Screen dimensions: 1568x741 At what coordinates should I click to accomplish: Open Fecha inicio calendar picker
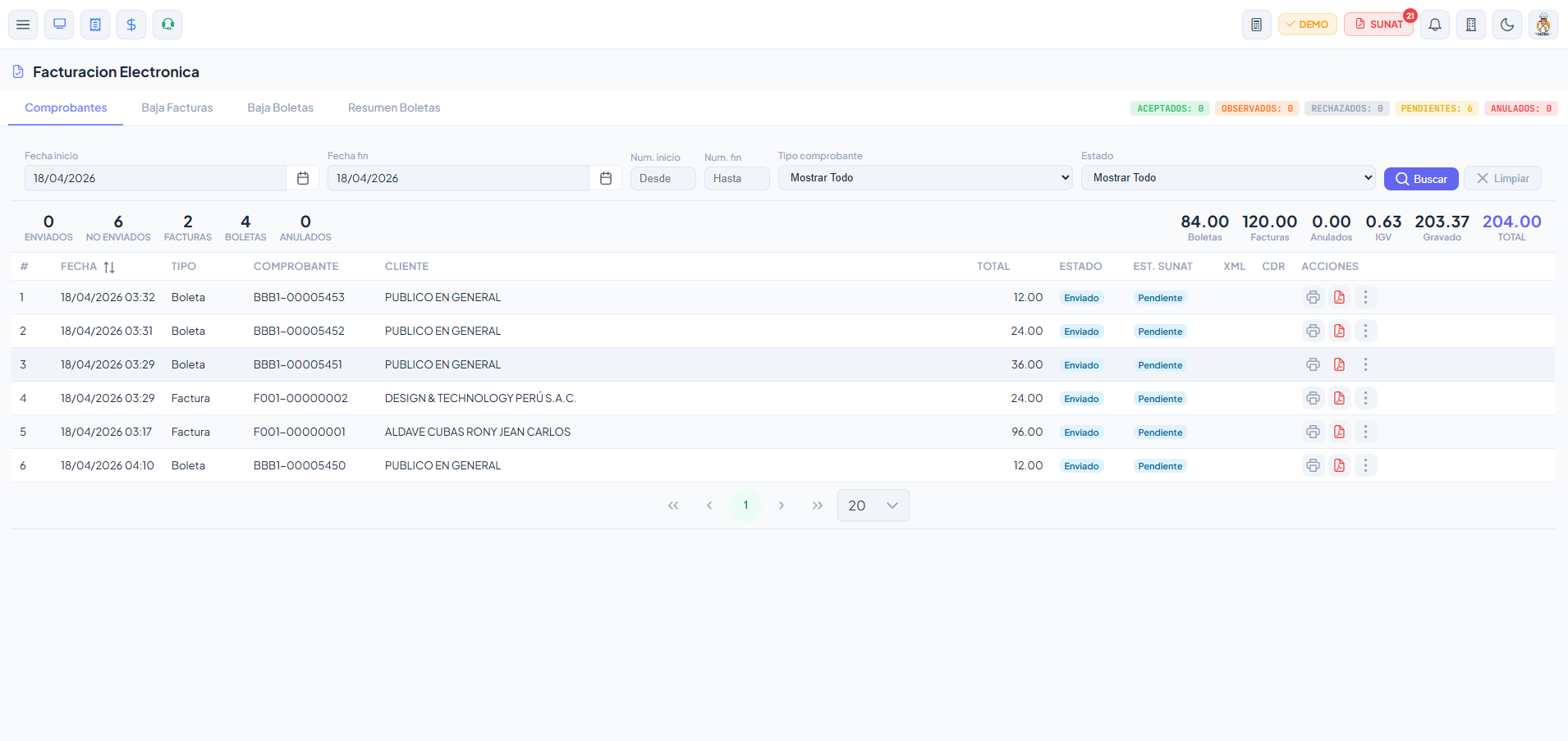[x=303, y=178]
